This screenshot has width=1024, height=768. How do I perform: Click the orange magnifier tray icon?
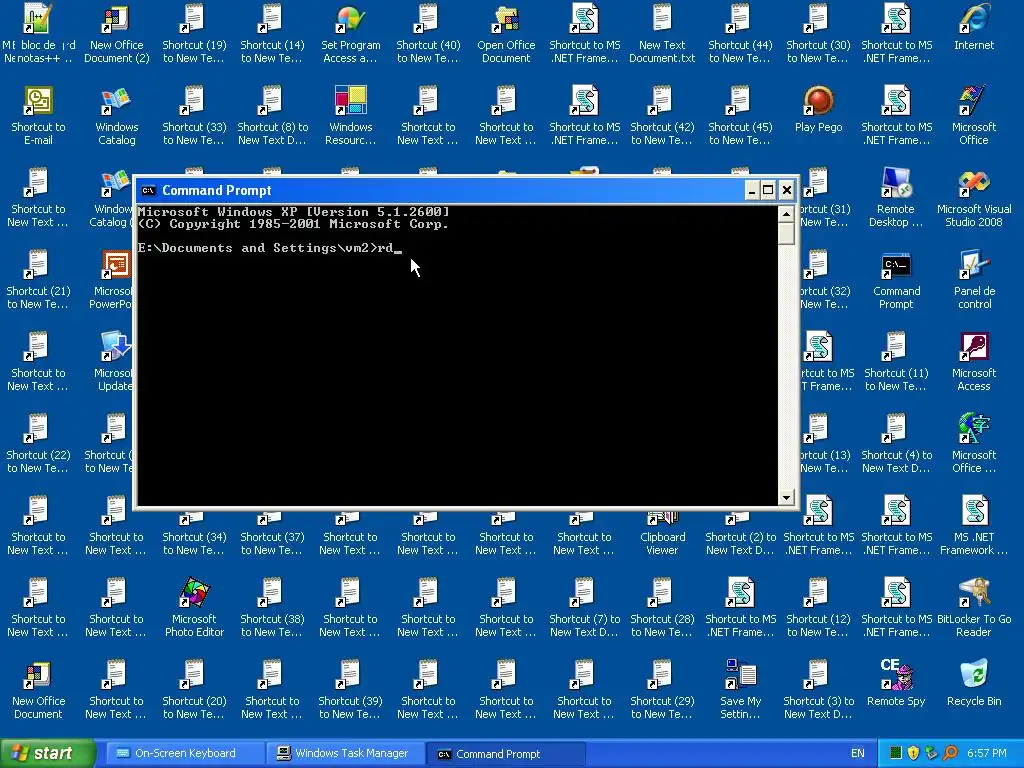click(950, 754)
